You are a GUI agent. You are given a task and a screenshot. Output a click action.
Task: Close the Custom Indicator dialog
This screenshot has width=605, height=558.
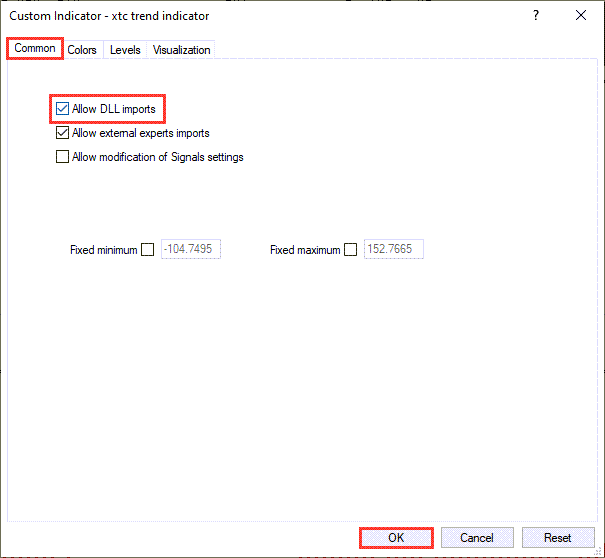(581, 15)
